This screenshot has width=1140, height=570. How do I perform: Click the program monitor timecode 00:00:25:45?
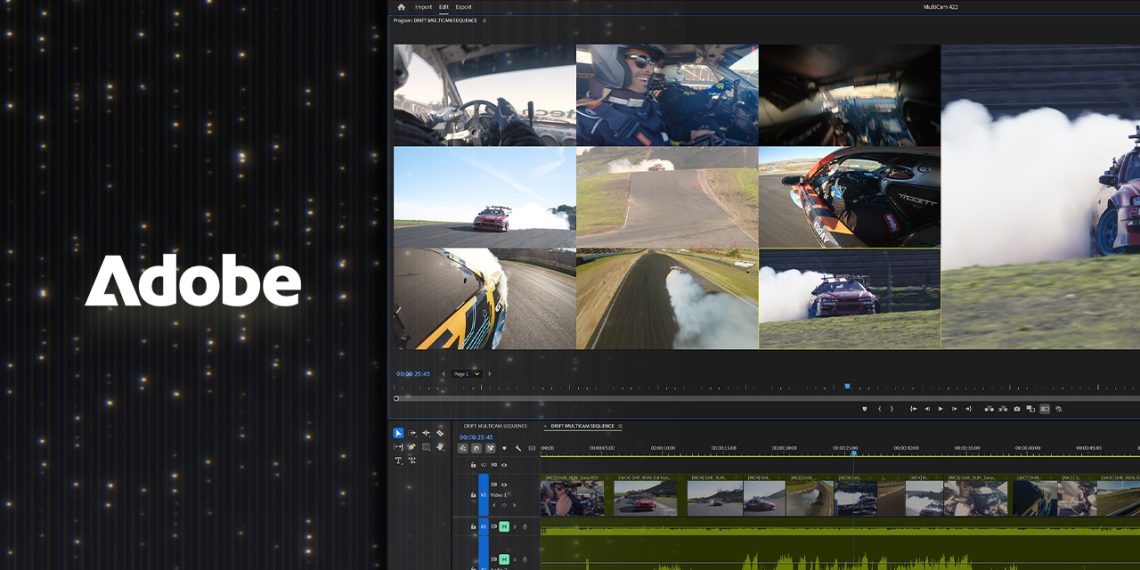click(x=413, y=374)
